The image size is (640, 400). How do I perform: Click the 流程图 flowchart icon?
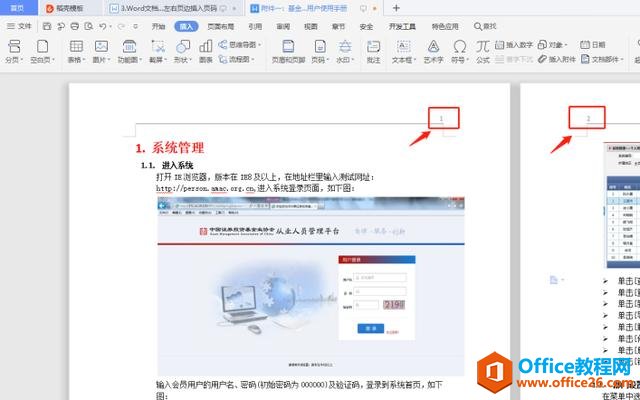pyautogui.click(x=222, y=59)
